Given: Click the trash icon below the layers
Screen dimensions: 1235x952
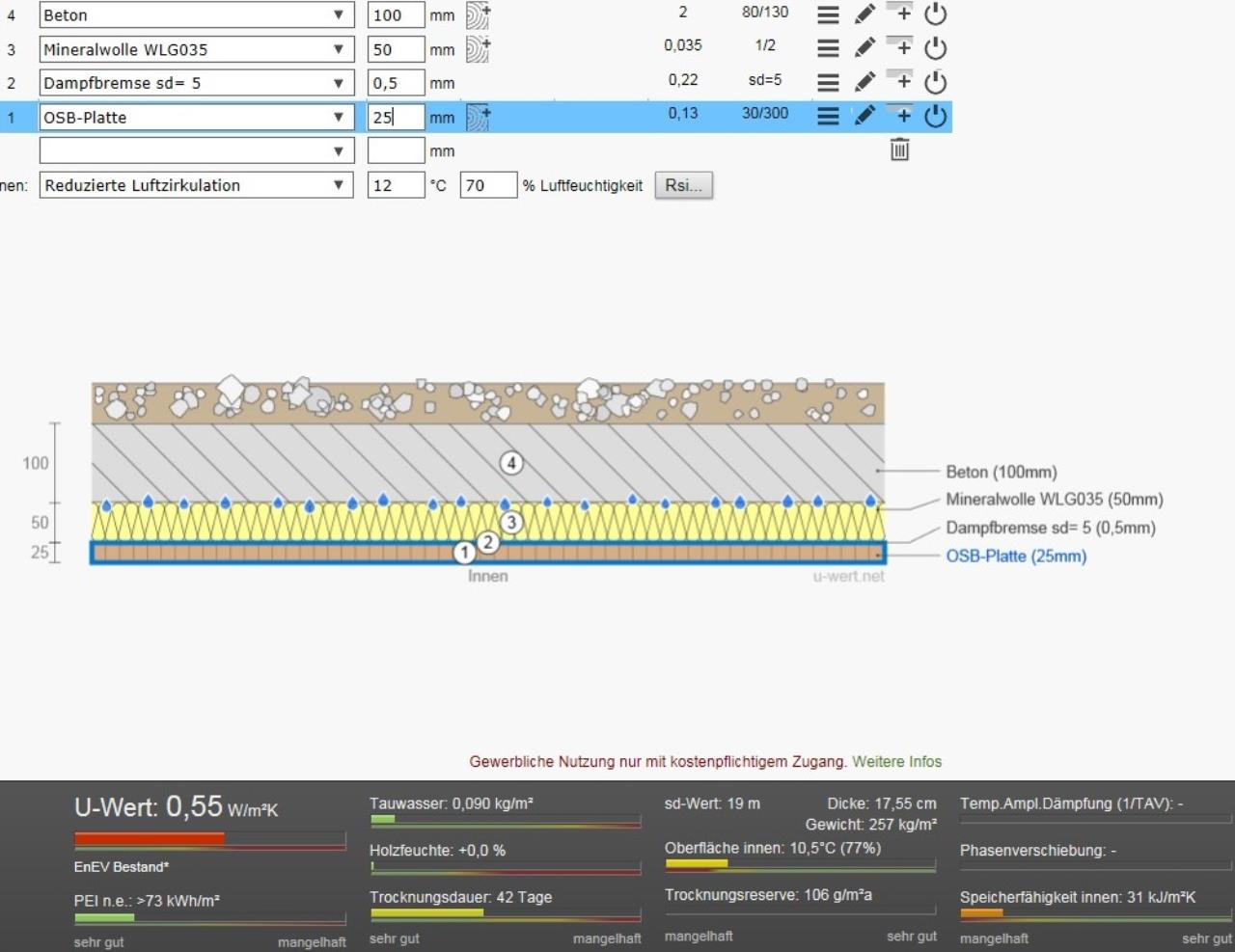Looking at the screenshot, I should tap(899, 150).
